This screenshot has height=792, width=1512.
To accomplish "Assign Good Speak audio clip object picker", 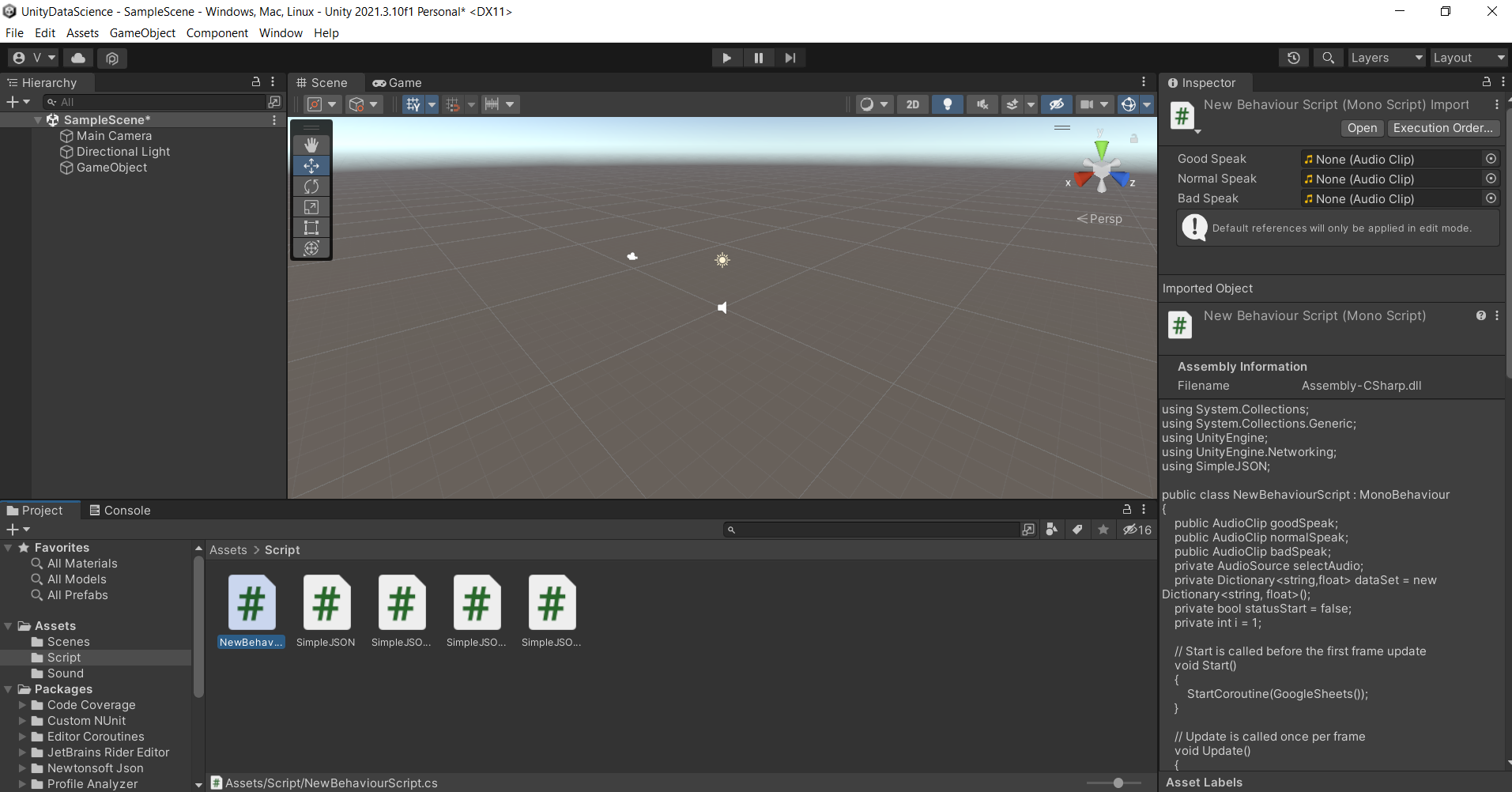I will 1491,159.
